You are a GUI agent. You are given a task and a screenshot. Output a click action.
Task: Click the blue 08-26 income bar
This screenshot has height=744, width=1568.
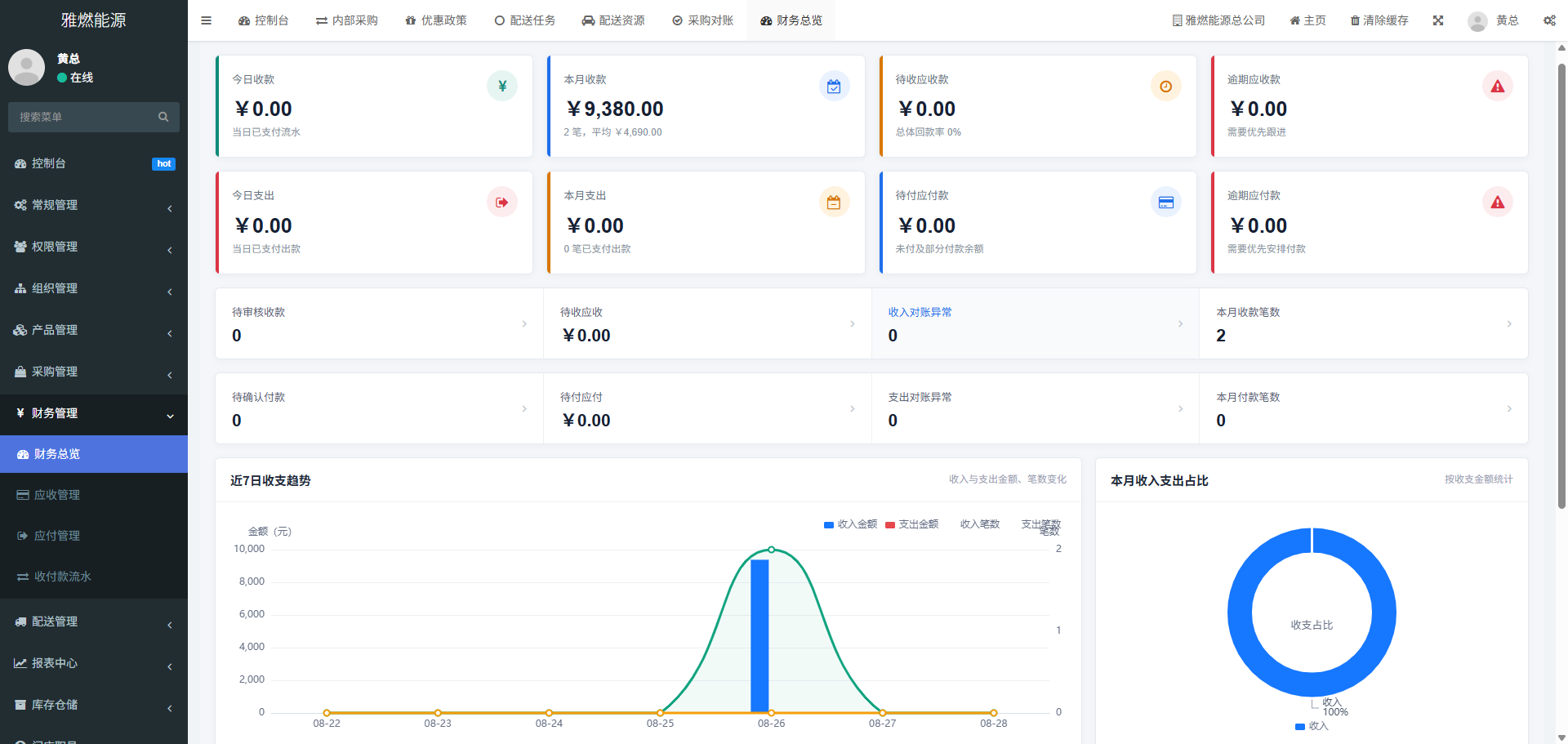coord(759,635)
